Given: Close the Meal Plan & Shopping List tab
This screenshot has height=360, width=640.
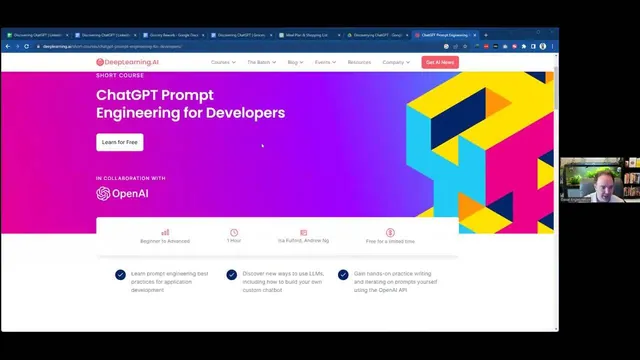Looking at the screenshot, I should [339, 35].
